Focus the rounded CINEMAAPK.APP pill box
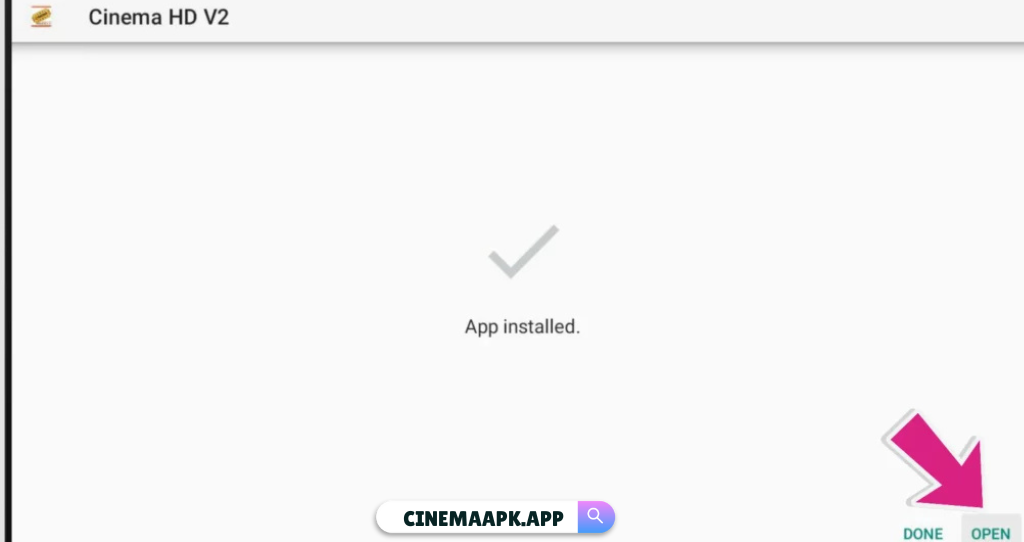The image size is (1024, 542). coord(495,517)
